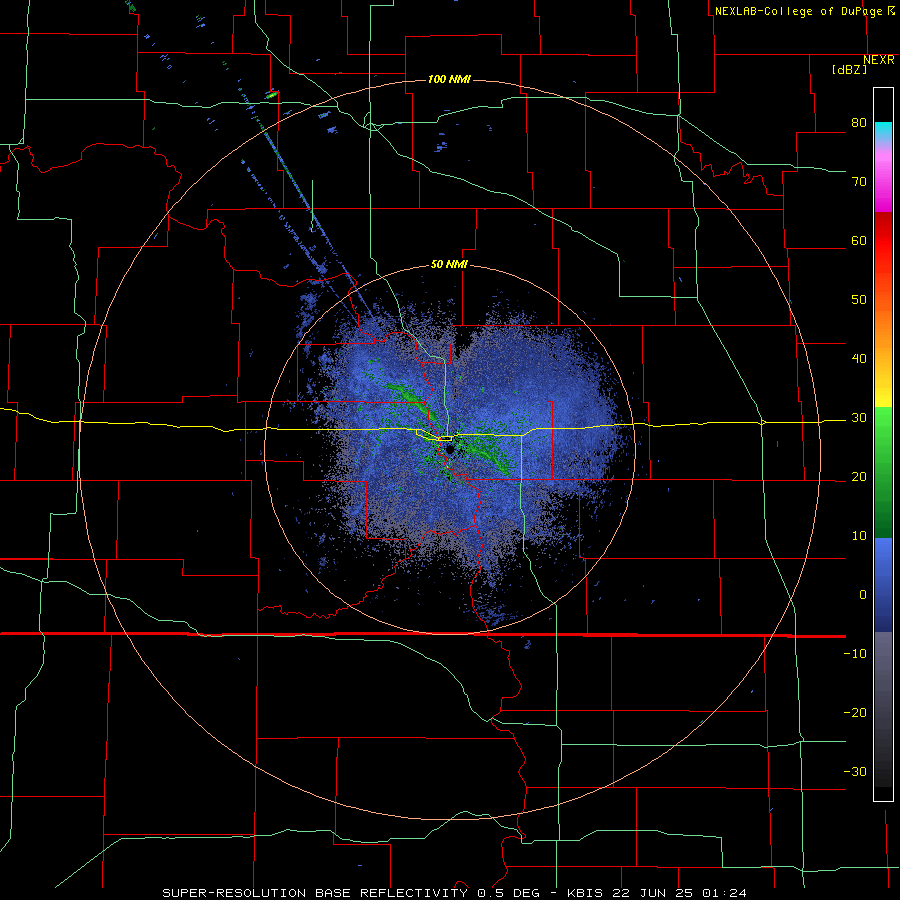Click the 60 value on the dBZ scale
This screenshot has height=900, width=900.
tap(859, 240)
